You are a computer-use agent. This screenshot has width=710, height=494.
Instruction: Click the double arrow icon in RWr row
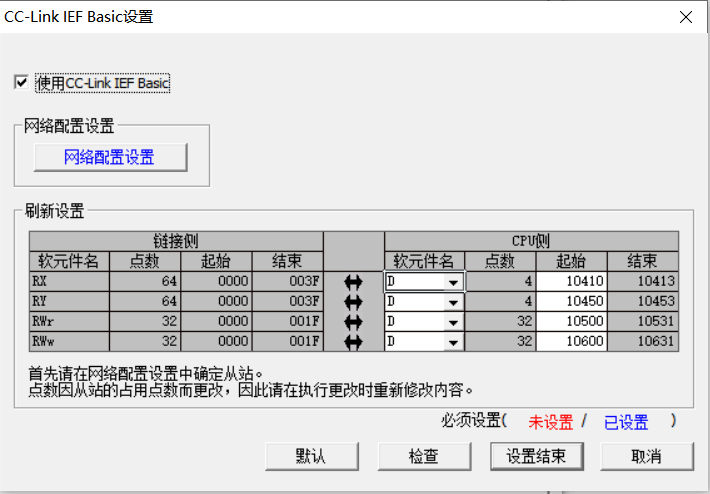click(353, 322)
